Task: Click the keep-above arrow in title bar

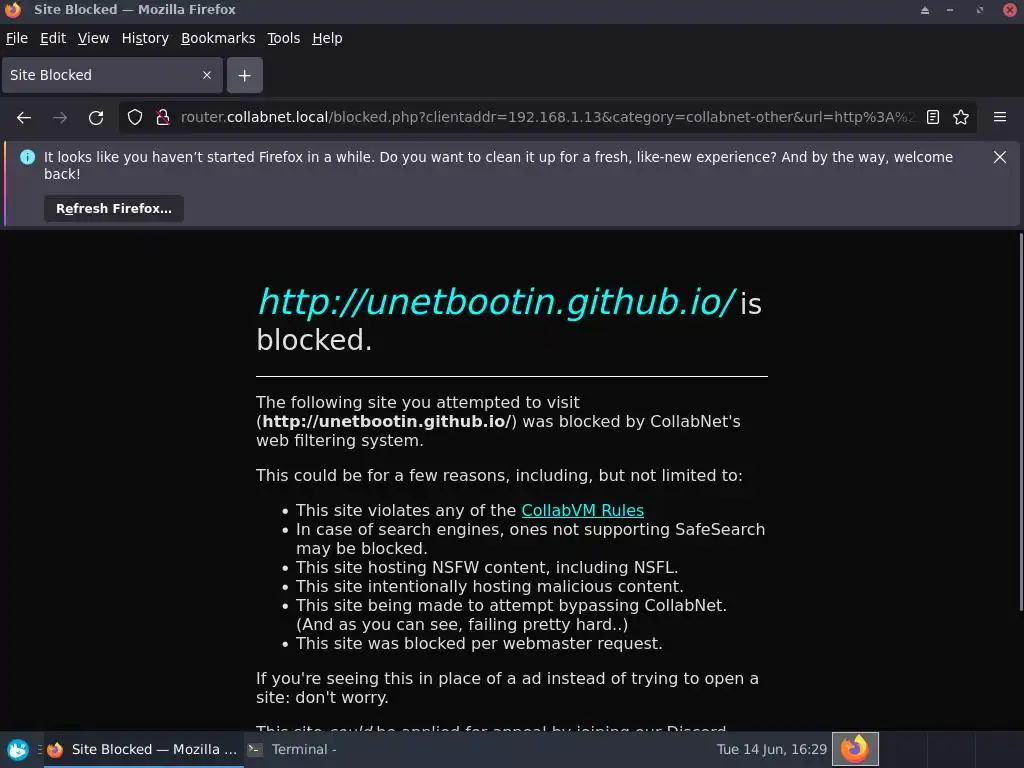Action: pyautogui.click(x=925, y=10)
